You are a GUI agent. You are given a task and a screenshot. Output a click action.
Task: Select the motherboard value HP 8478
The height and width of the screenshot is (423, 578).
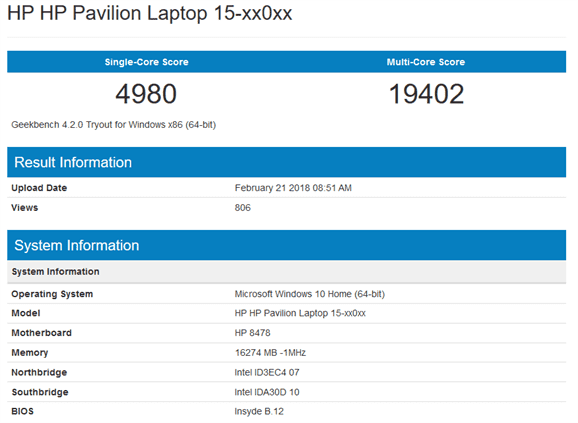pos(253,333)
